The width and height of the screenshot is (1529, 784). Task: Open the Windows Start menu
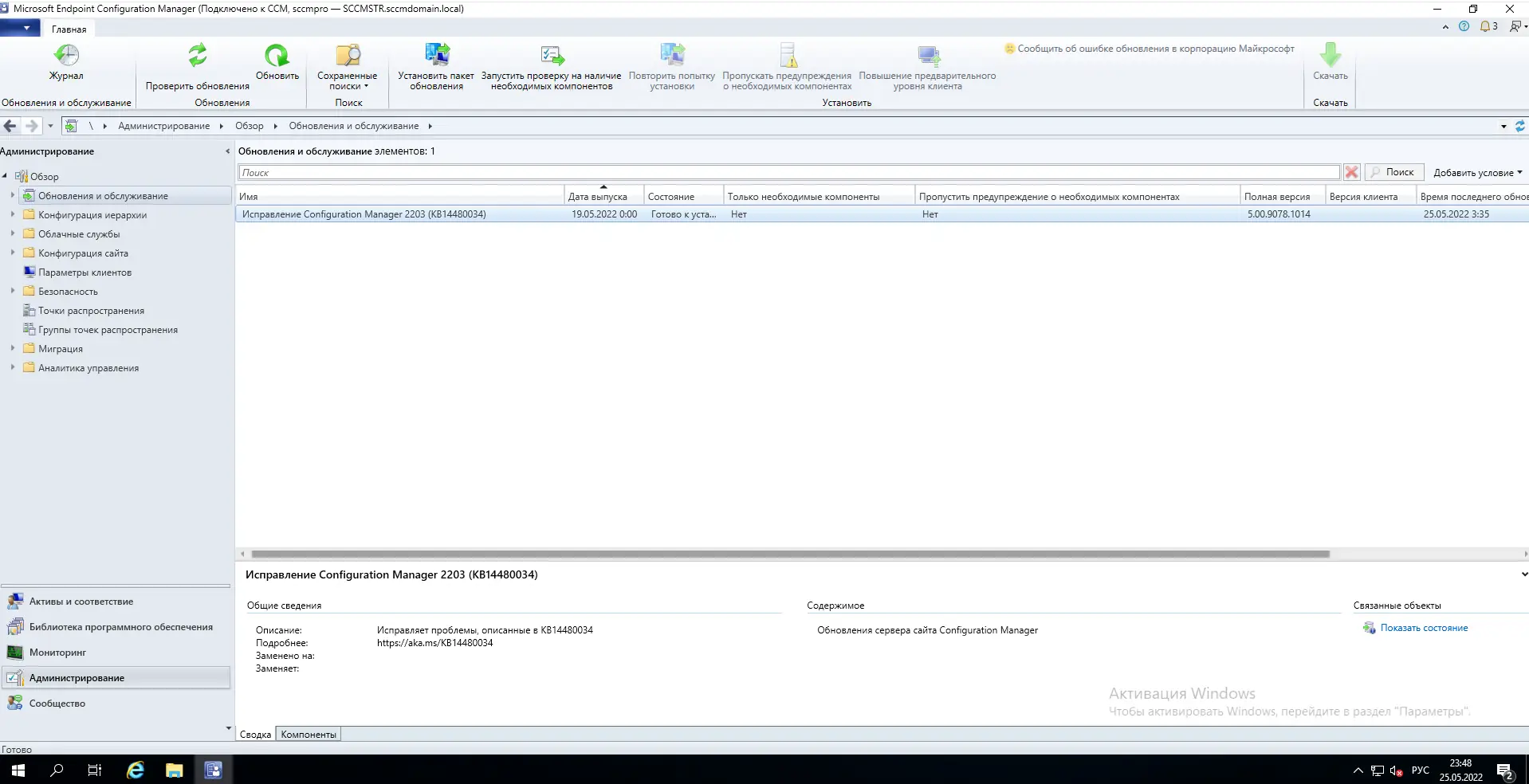[18, 770]
